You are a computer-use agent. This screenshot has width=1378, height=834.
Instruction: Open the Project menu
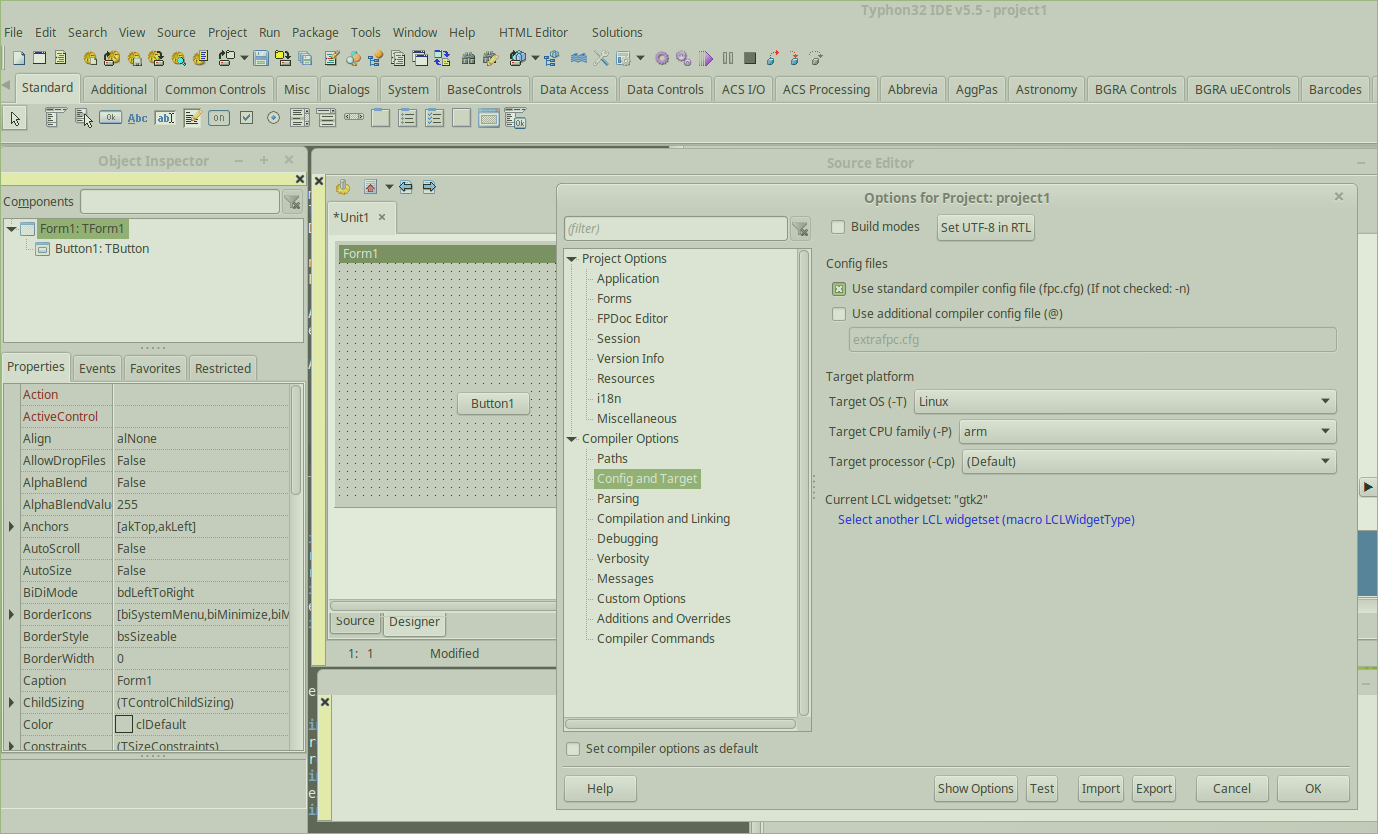click(x=228, y=32)
